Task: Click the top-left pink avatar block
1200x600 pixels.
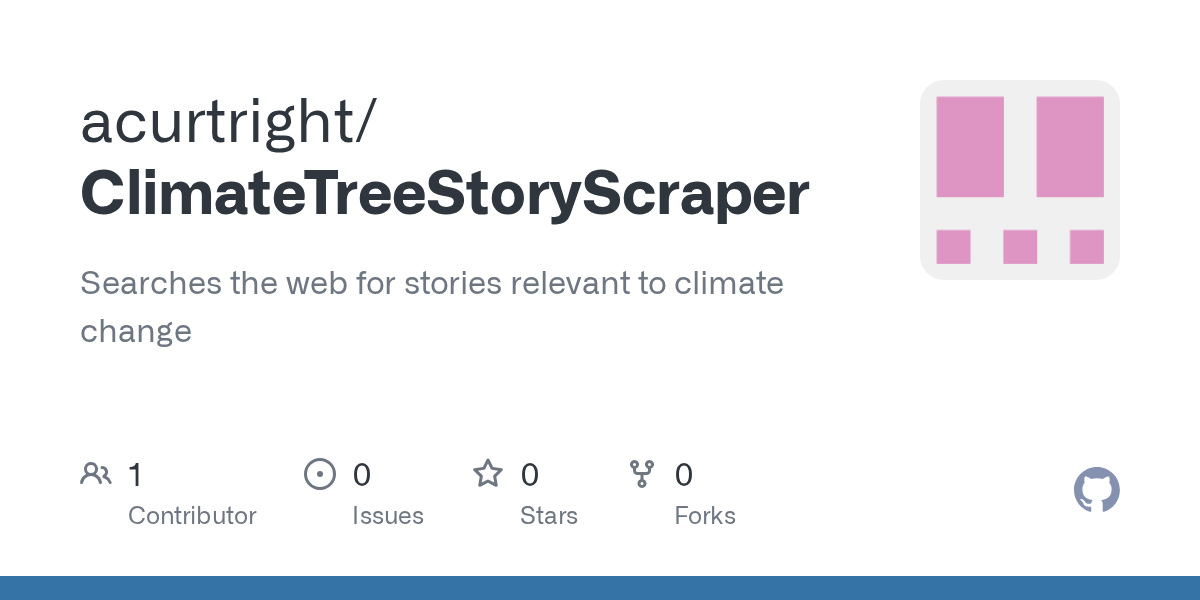Action: (969, 147)
